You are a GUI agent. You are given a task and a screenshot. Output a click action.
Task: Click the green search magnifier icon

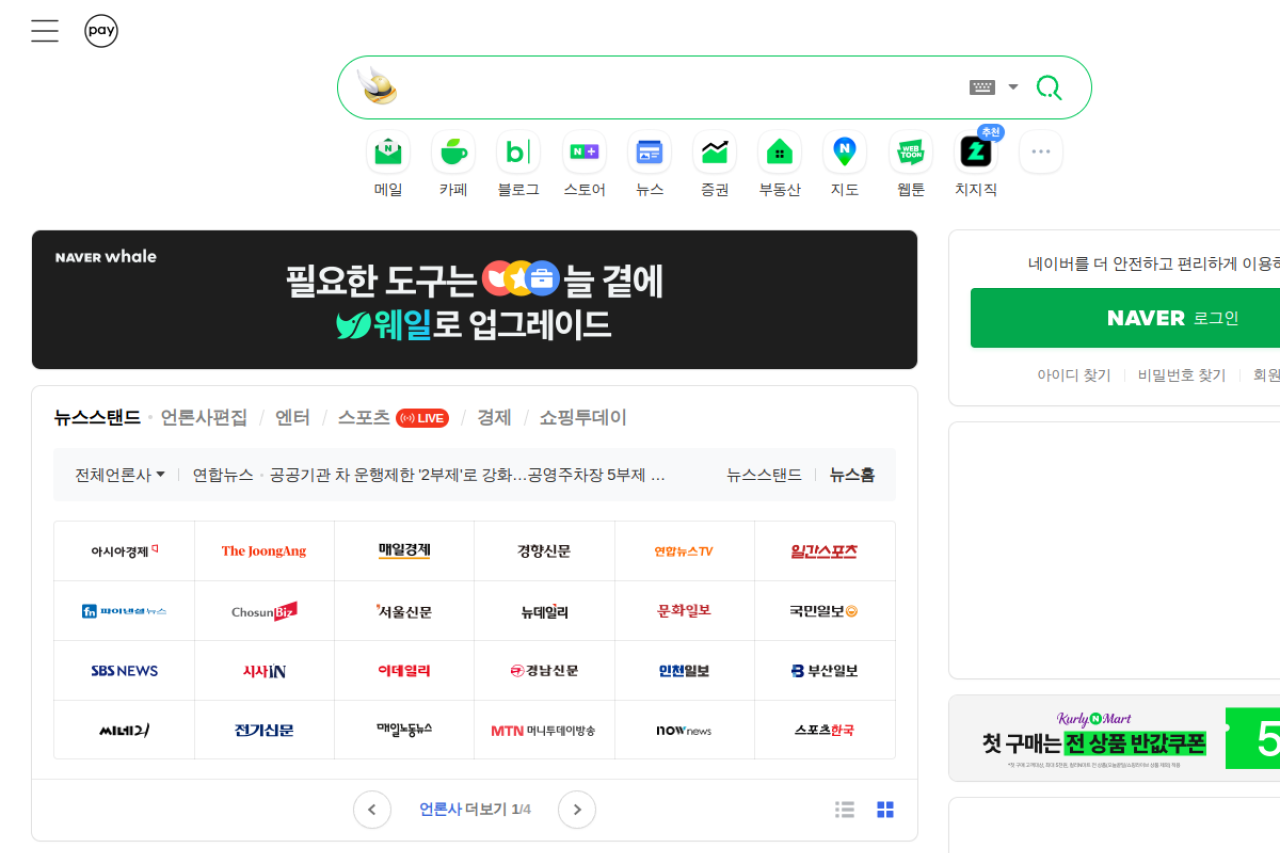coord(1048,88)
